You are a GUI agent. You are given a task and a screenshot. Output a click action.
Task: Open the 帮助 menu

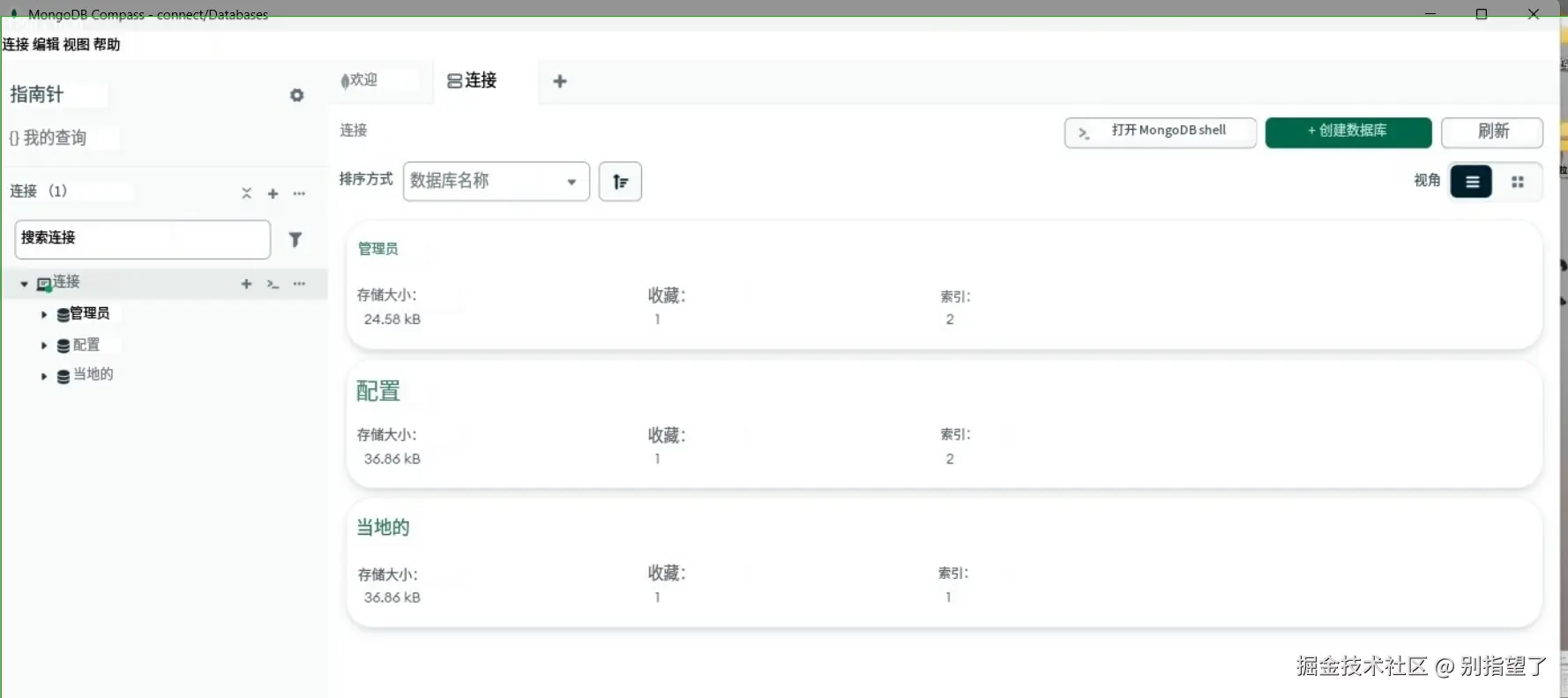(107, 44)
